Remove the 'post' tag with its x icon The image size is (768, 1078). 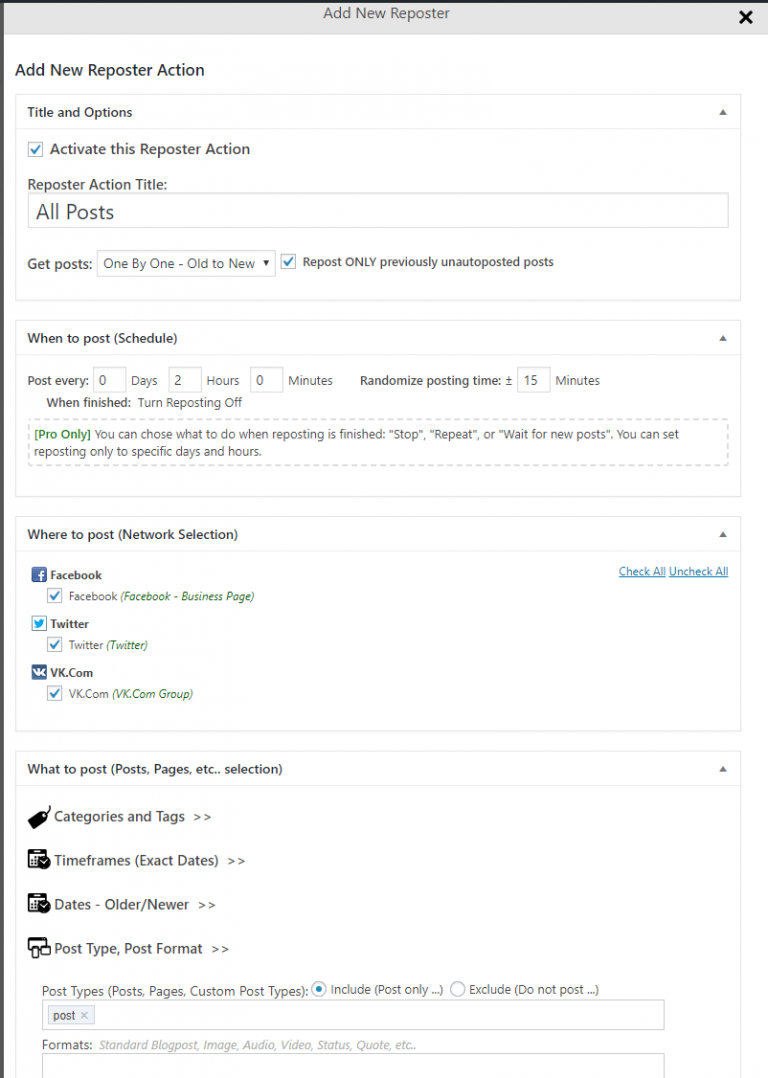[x=84, y=1015]
